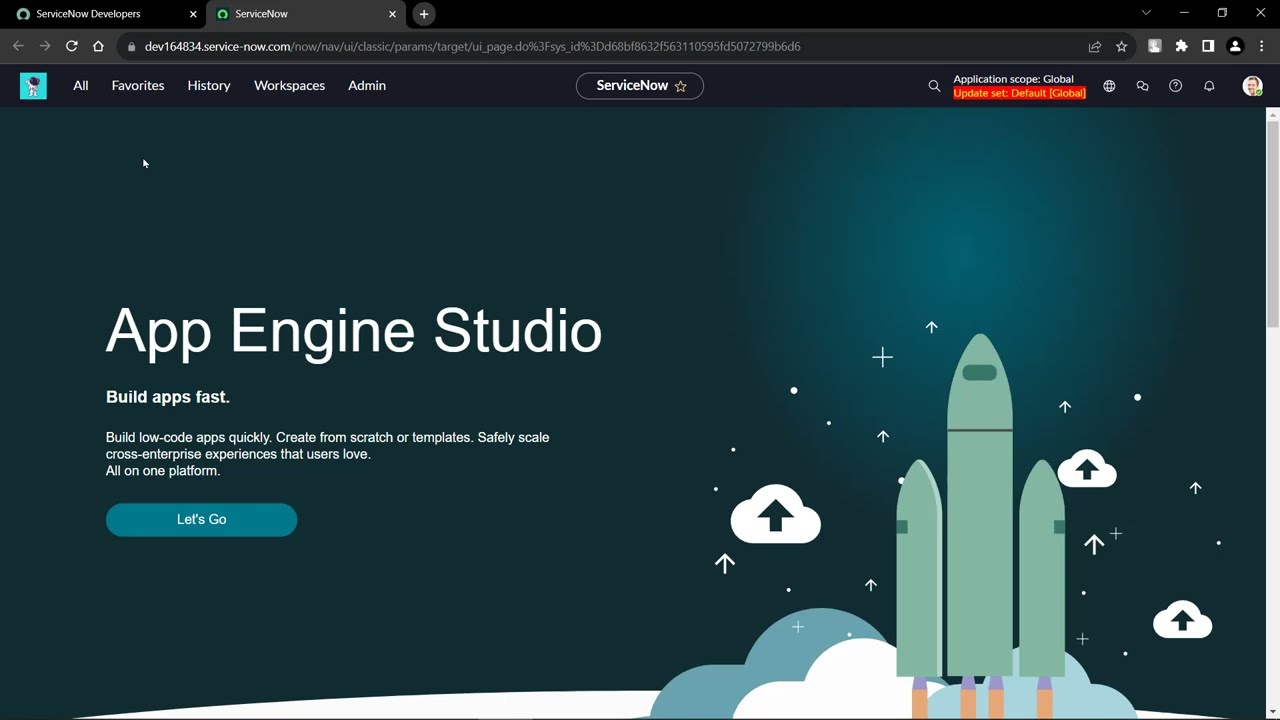Click the grey extension icon in the toolbar
Viewport: 1280px width, 720px height.
click(x=1155, y=46)
